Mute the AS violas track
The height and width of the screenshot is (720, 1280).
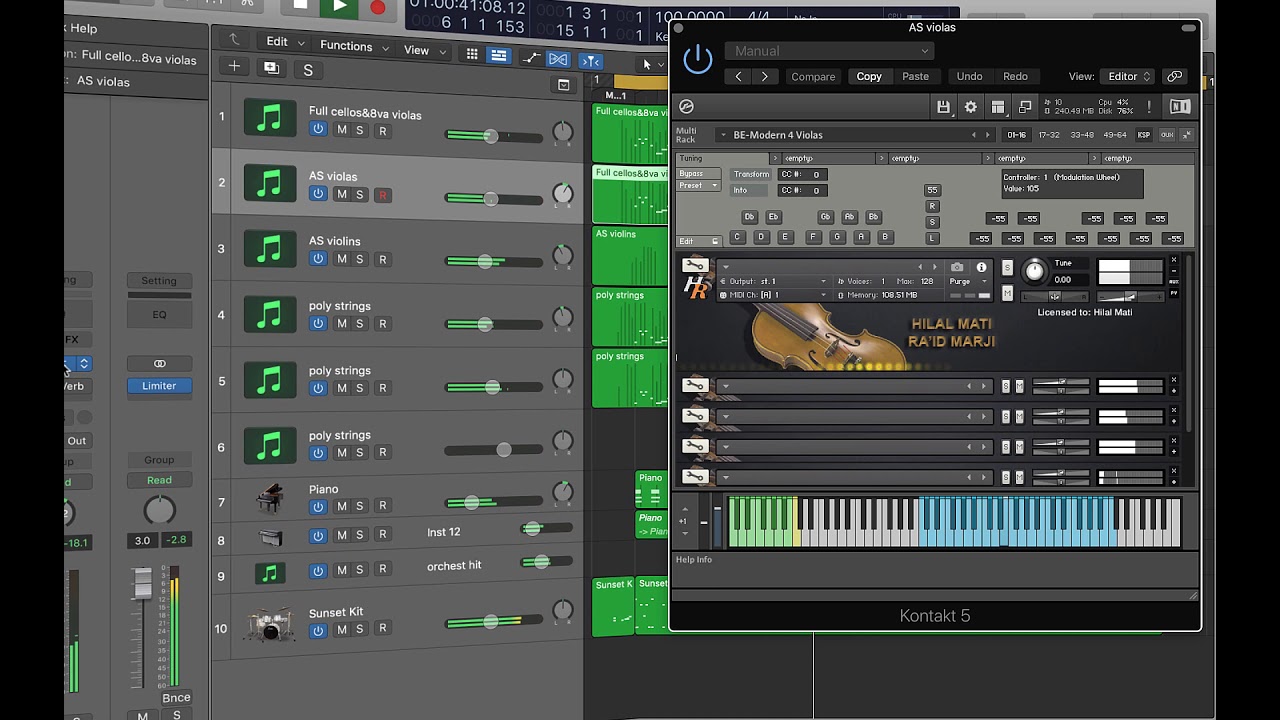(x=341, y=194)
